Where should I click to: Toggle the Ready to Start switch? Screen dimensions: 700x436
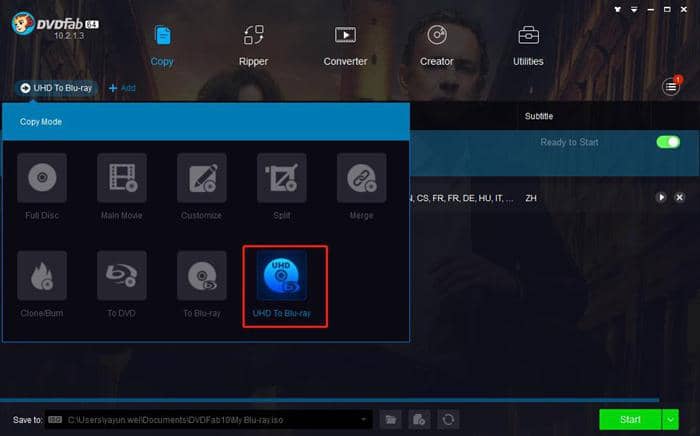[668, 142]
